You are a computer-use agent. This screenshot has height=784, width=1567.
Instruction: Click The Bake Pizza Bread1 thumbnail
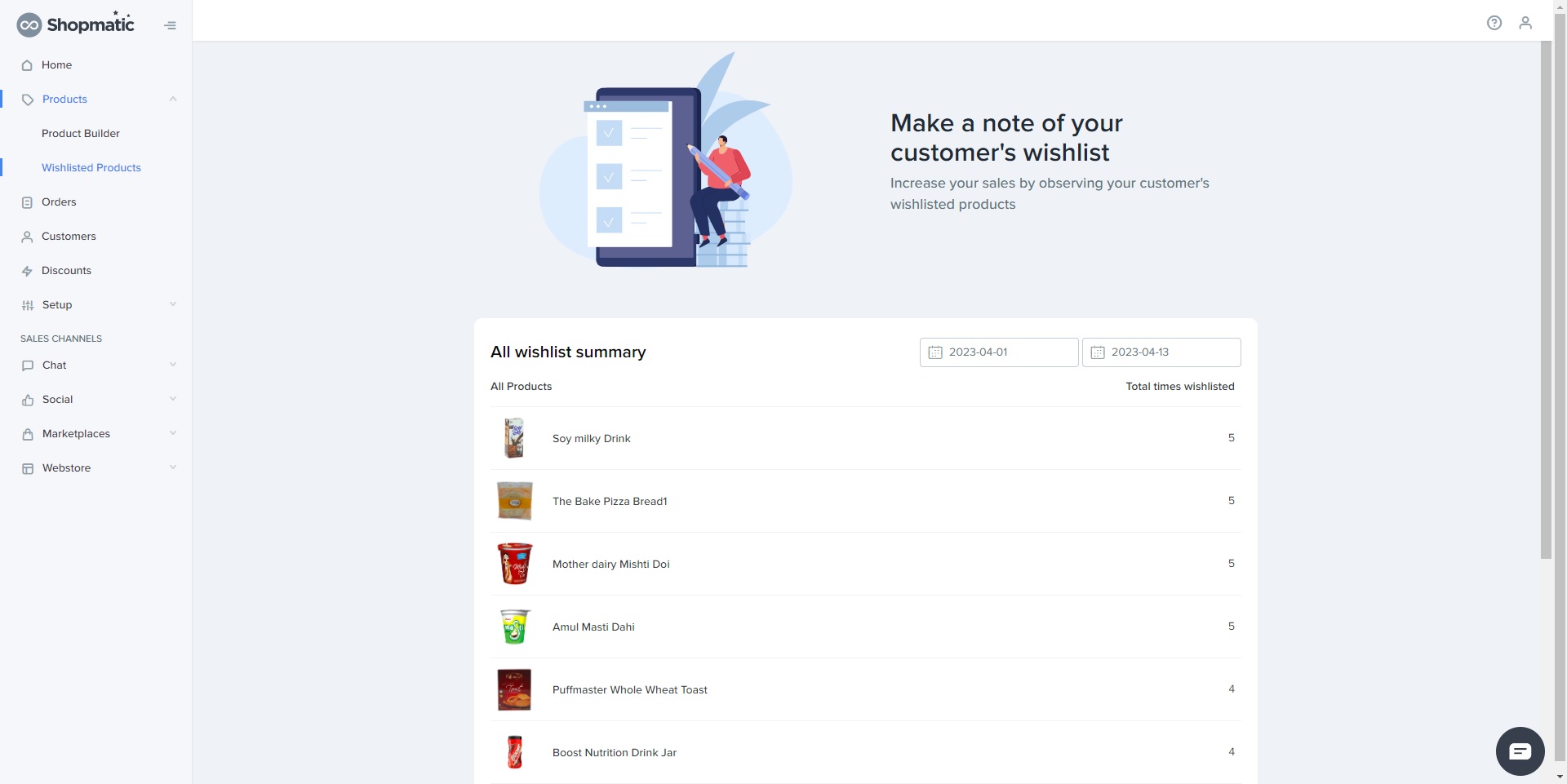[x=514, y=501]
